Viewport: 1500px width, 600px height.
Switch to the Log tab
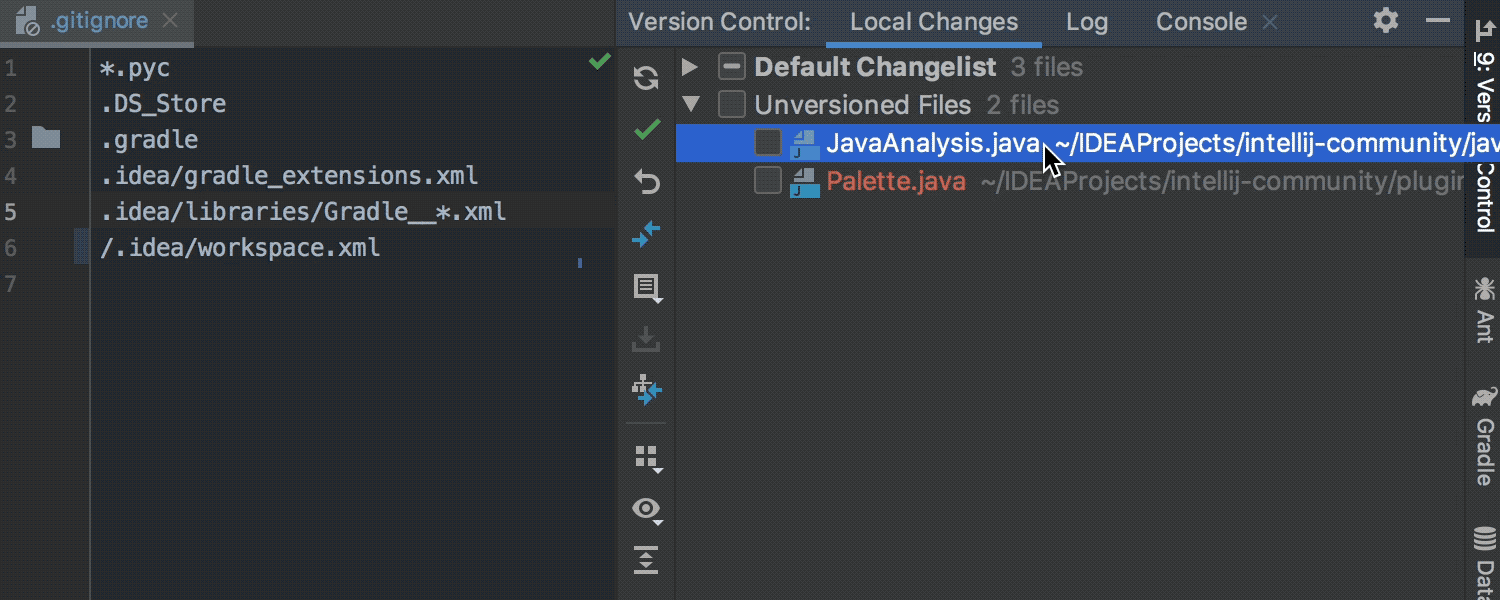(1086, 22)
